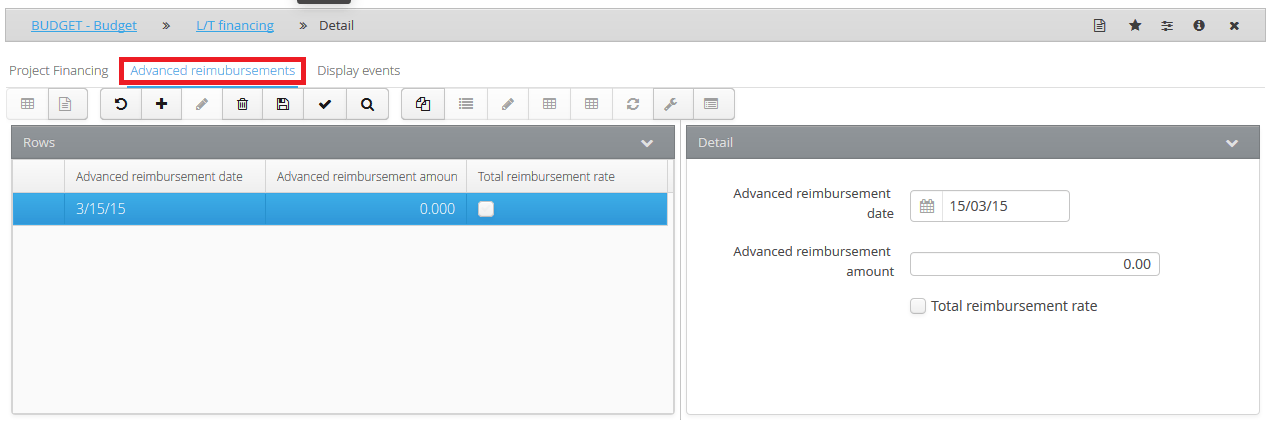Open search with magnifying glass icon
The height and width of the screenshot is (426, 1269).
[x=367, y=104]
